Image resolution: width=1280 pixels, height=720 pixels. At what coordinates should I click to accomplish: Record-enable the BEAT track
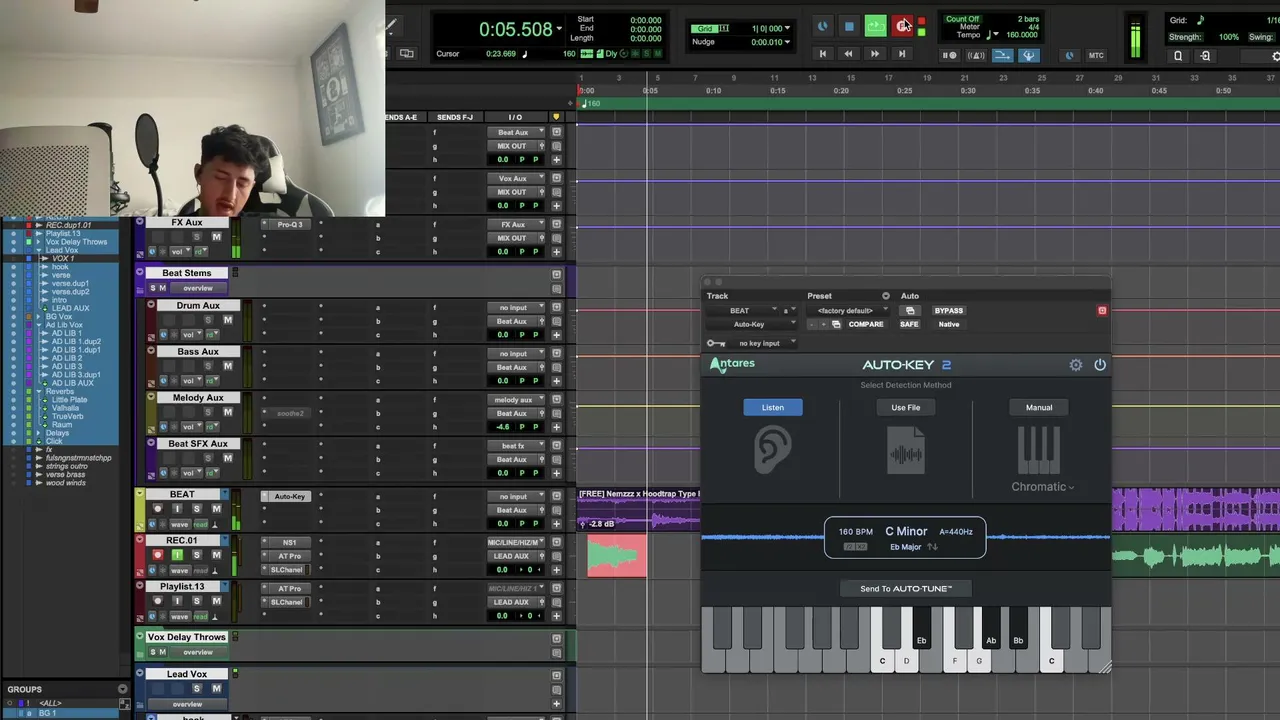(157, 509)
